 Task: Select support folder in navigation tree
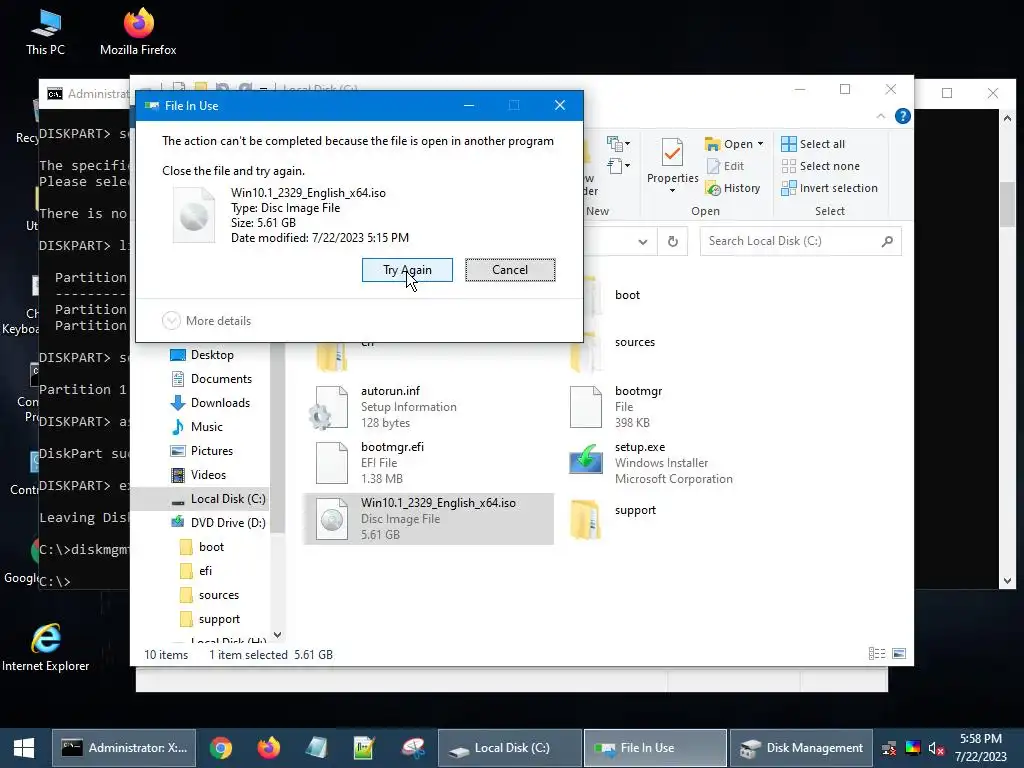(x=210, y=619)
